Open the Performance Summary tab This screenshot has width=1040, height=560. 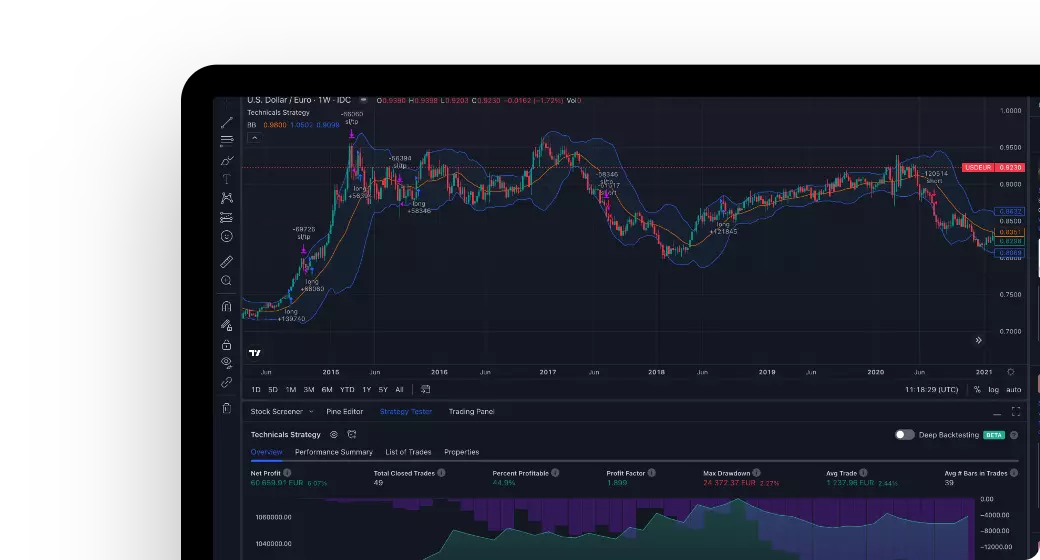coord(333,452)
